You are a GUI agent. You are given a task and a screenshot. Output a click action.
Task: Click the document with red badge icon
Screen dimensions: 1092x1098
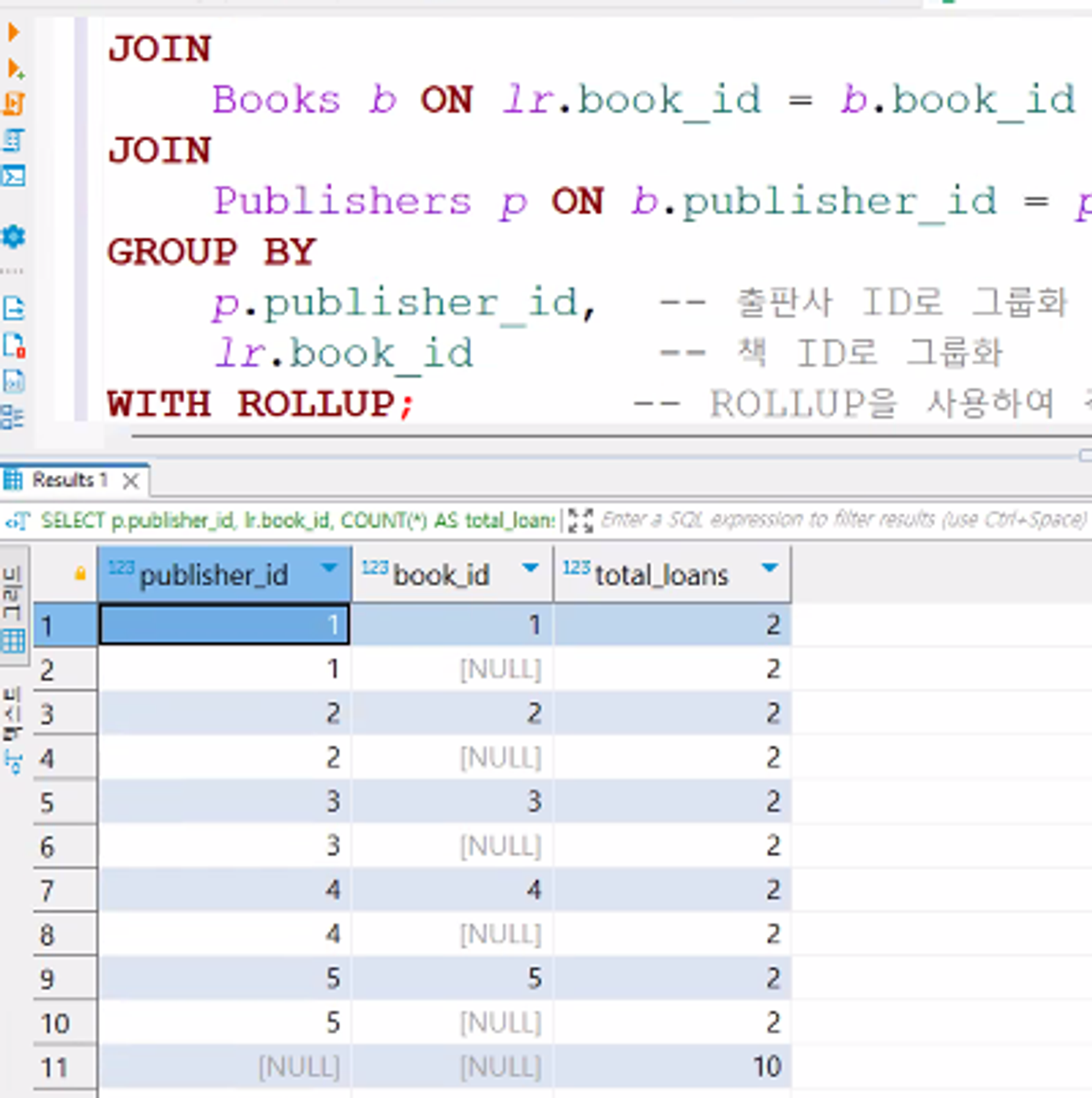click(14, 345)
